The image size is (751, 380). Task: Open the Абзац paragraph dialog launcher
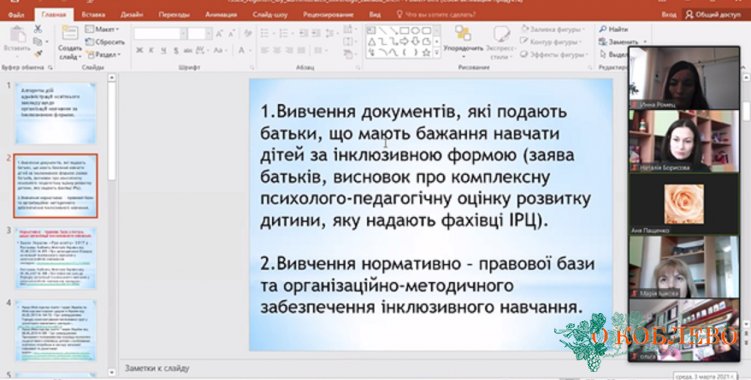click(x=358, y=68)
